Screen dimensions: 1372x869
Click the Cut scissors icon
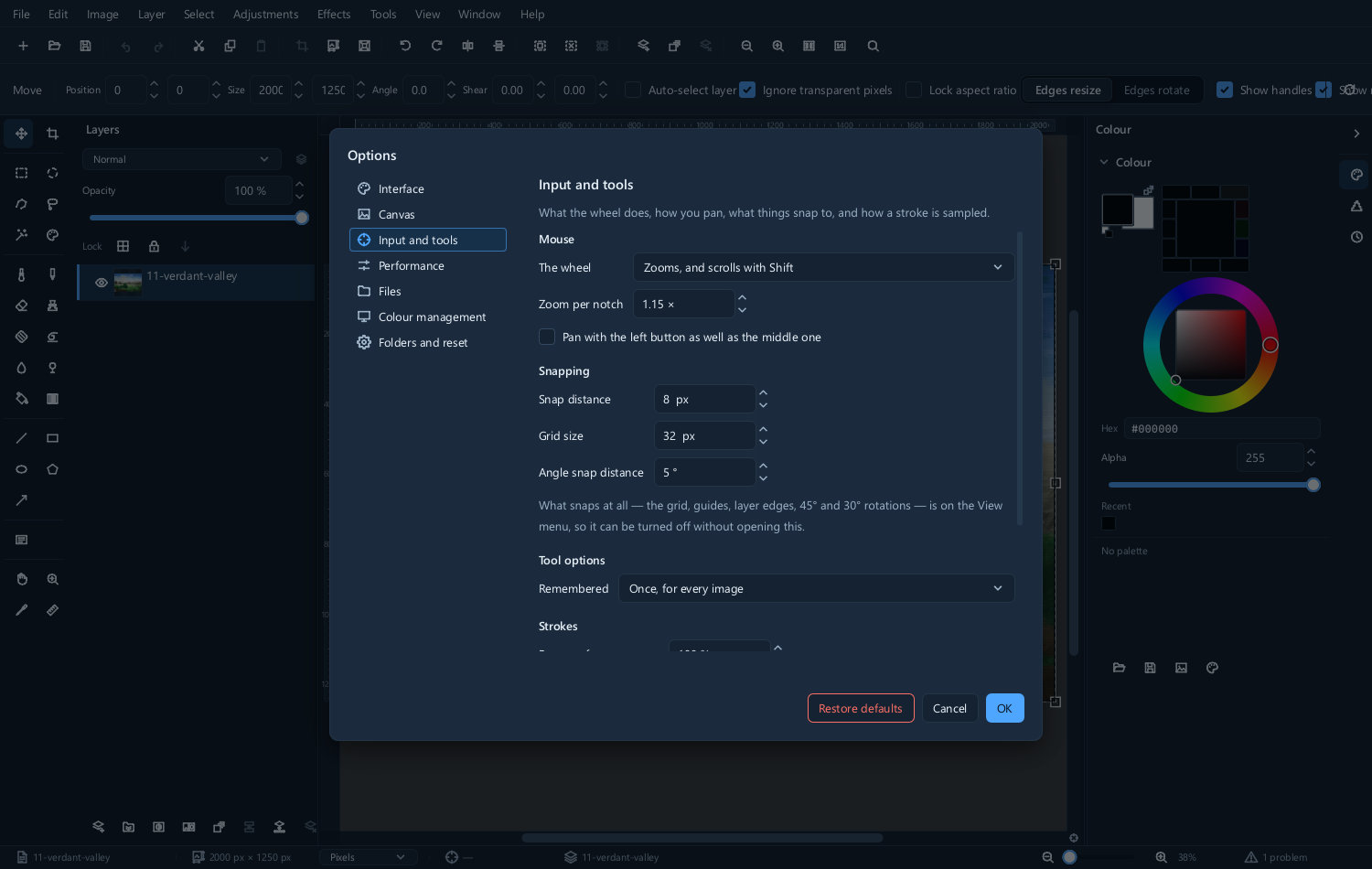198,46
